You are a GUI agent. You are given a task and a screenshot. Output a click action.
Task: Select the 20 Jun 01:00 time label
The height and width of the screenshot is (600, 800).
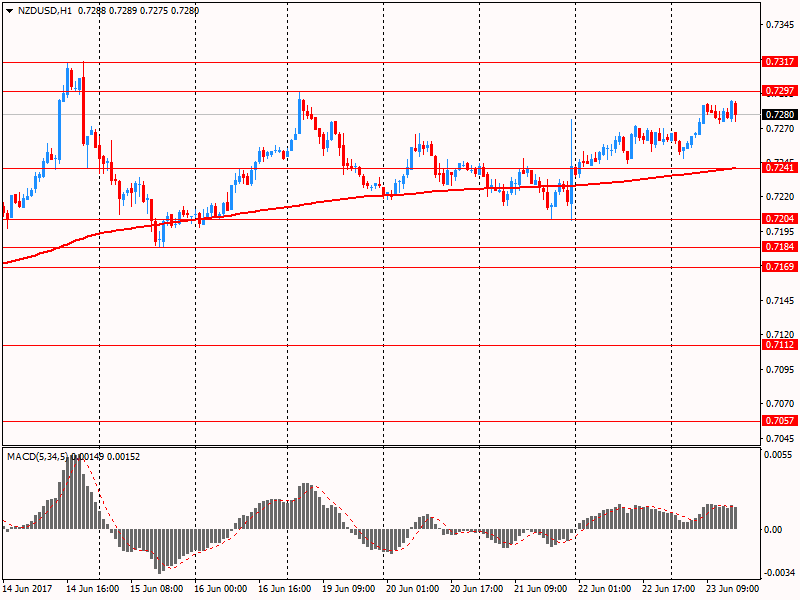(413, 588)
